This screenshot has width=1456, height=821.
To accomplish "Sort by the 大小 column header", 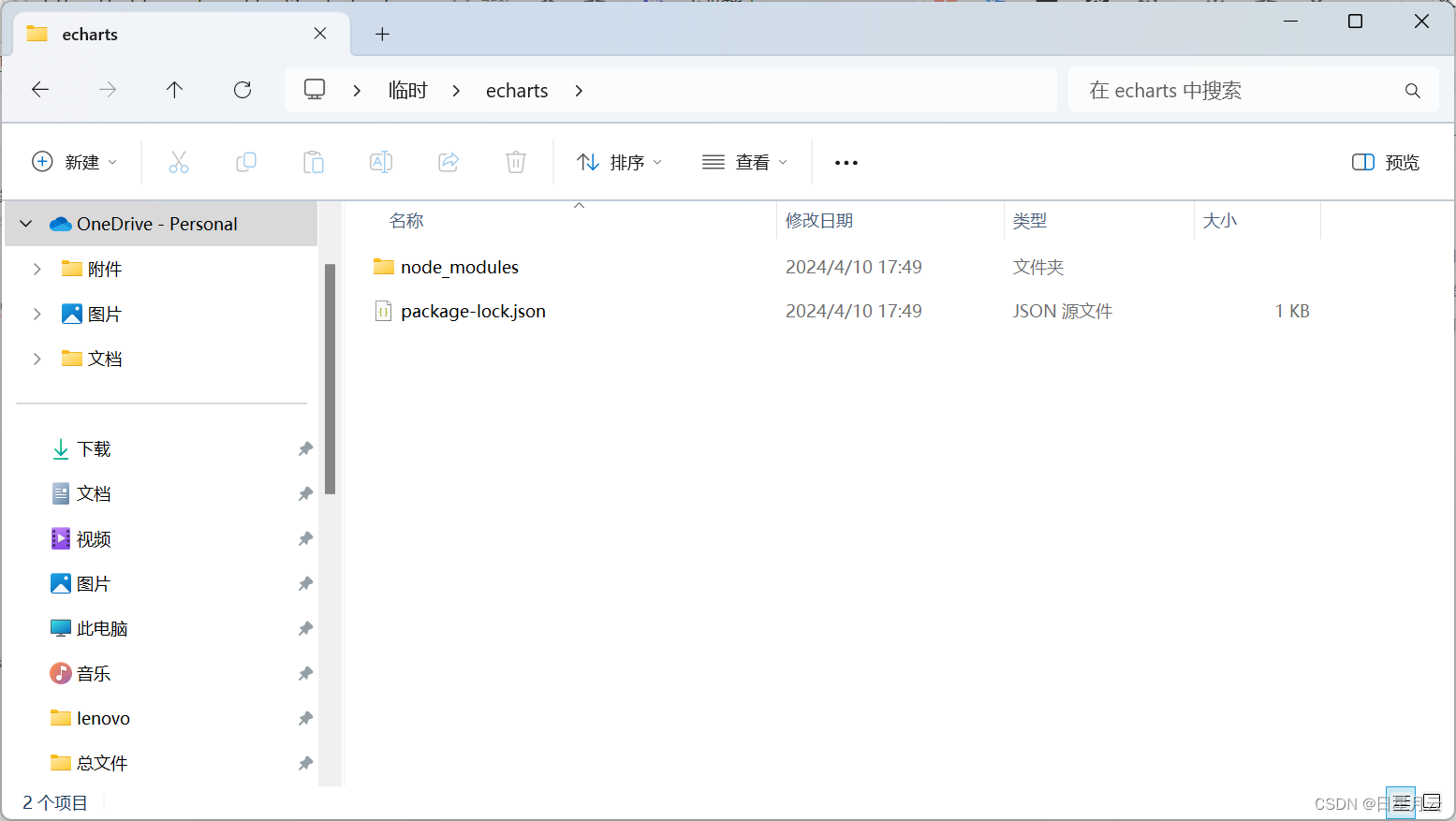I will pyautogui.click(x=1219, y=221).
